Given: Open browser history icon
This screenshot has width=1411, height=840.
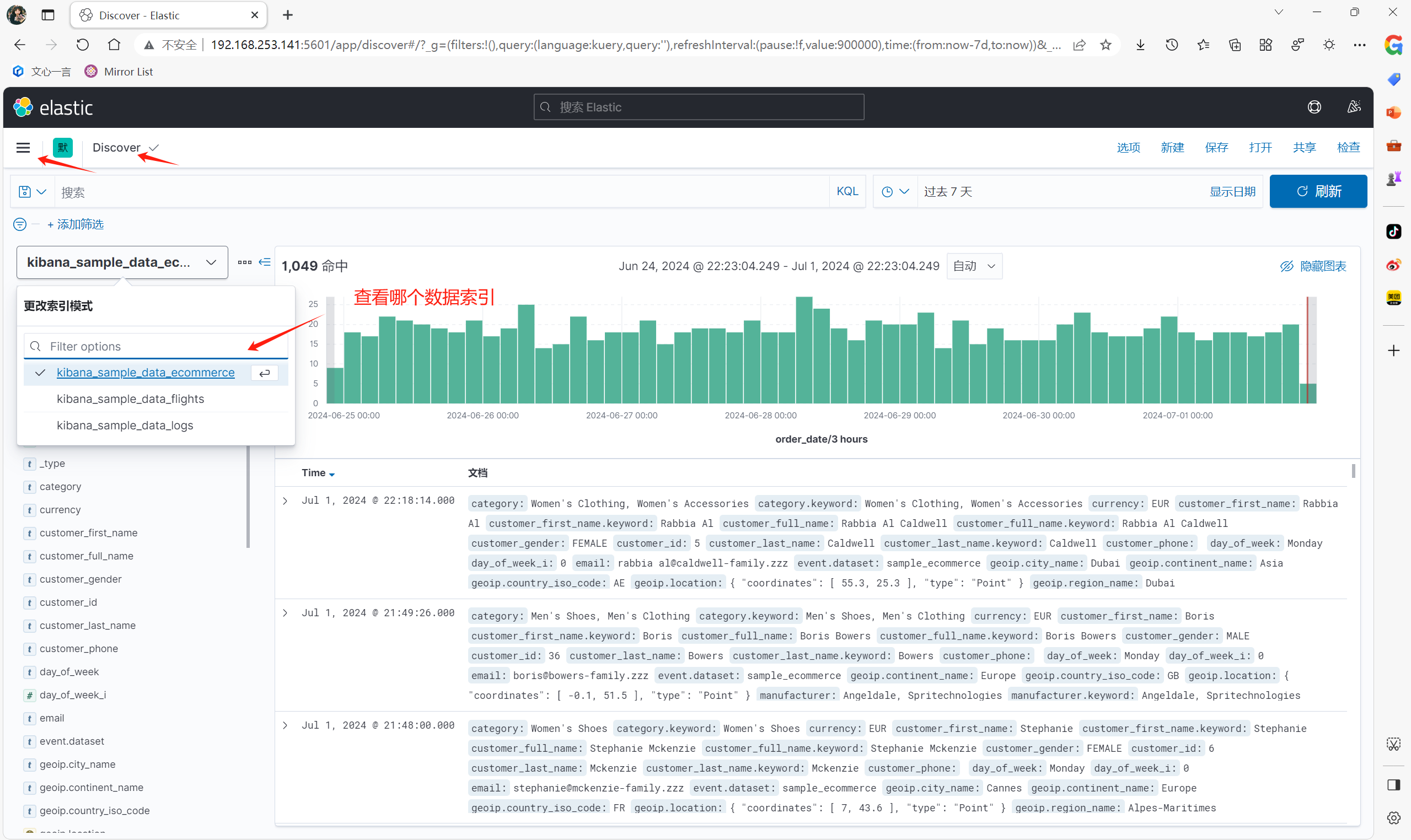Looking at the screenshot, I should (x=1172, y=45).
